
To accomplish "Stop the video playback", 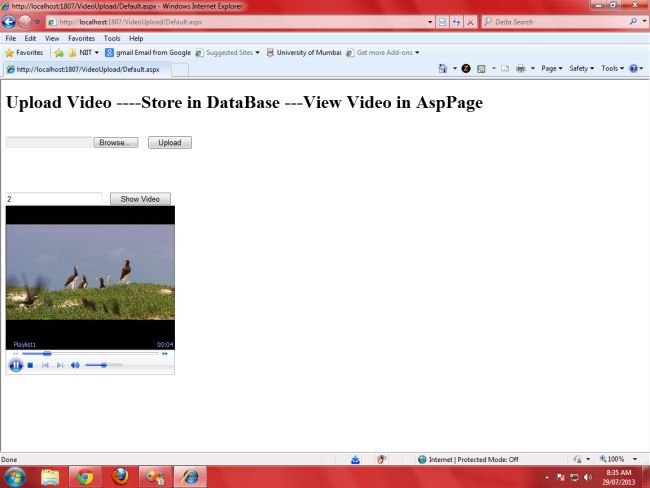I will coord(30,365).
